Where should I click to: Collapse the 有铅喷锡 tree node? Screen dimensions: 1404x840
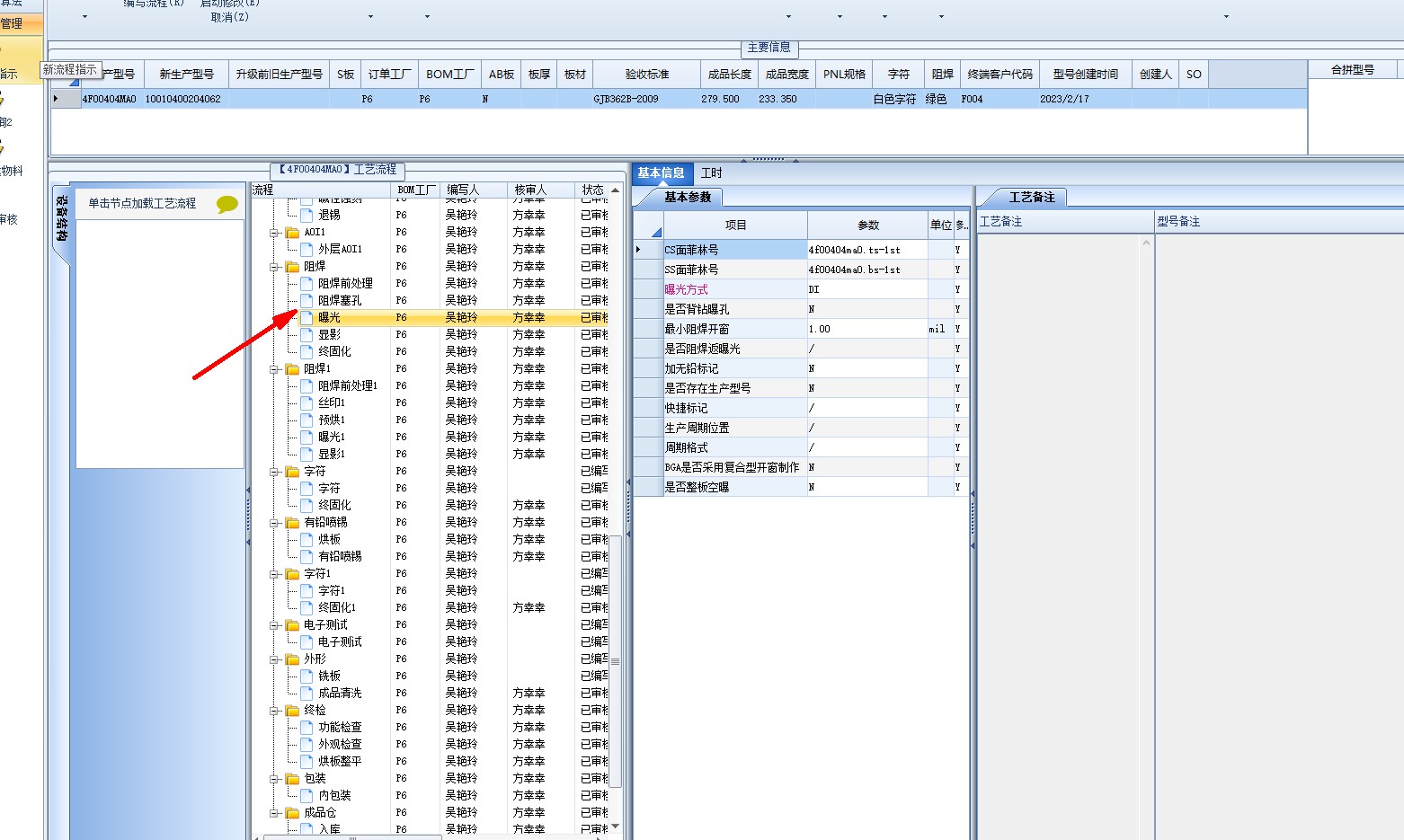(274, 523)
